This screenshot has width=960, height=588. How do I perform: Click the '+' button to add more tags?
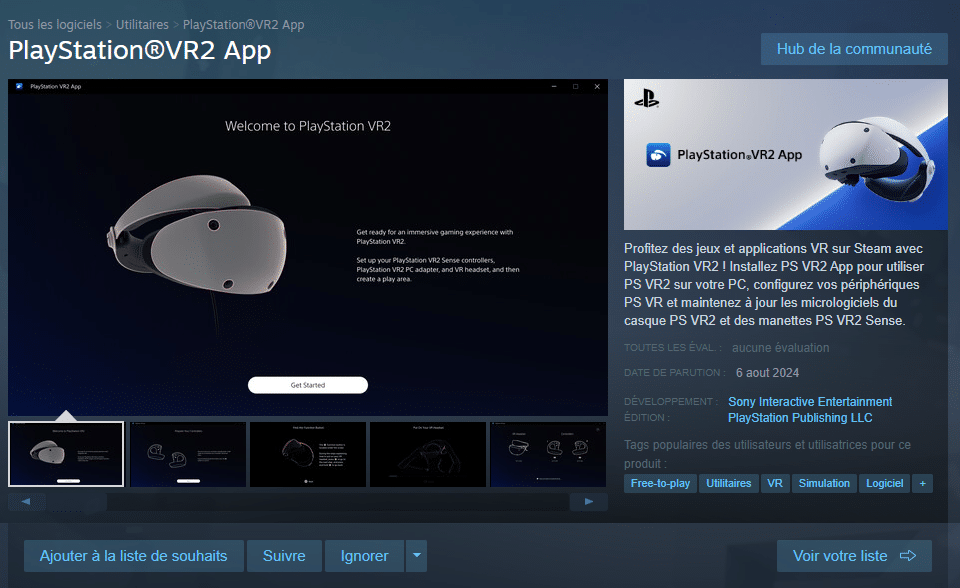point(922,483)
